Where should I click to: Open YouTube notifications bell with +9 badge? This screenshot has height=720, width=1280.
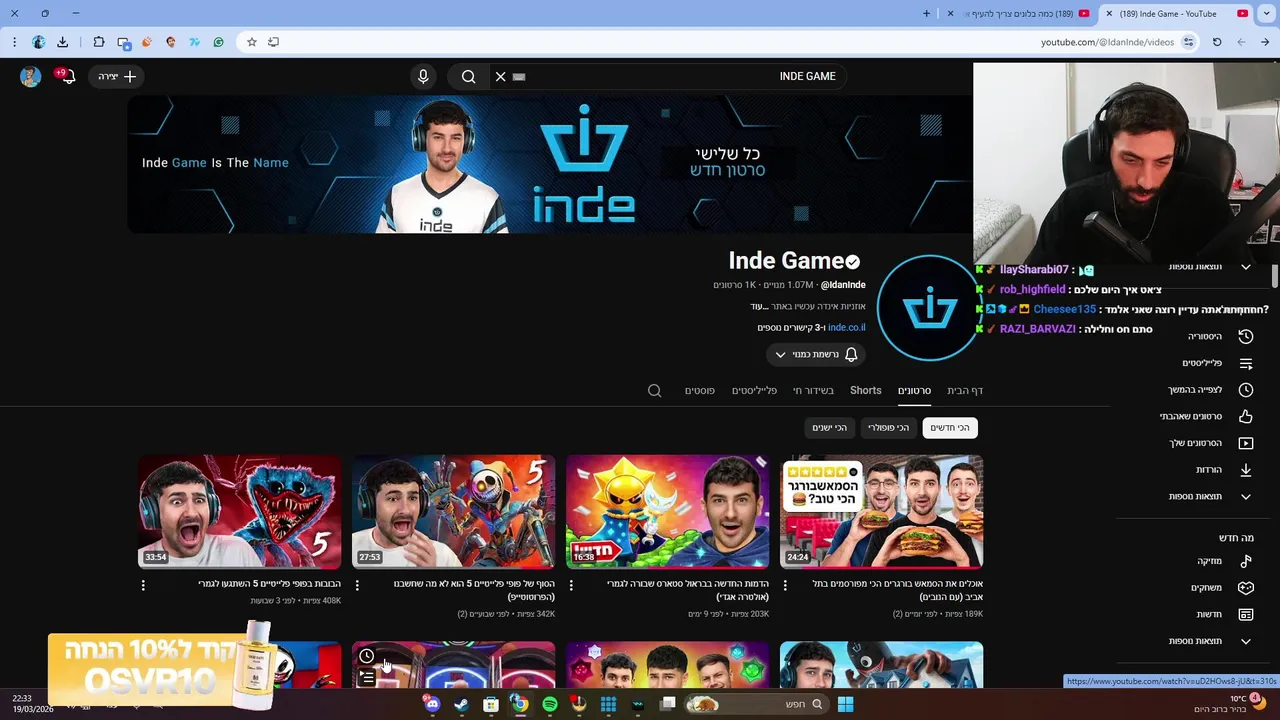pyautogui.click(x=67, y=76)
